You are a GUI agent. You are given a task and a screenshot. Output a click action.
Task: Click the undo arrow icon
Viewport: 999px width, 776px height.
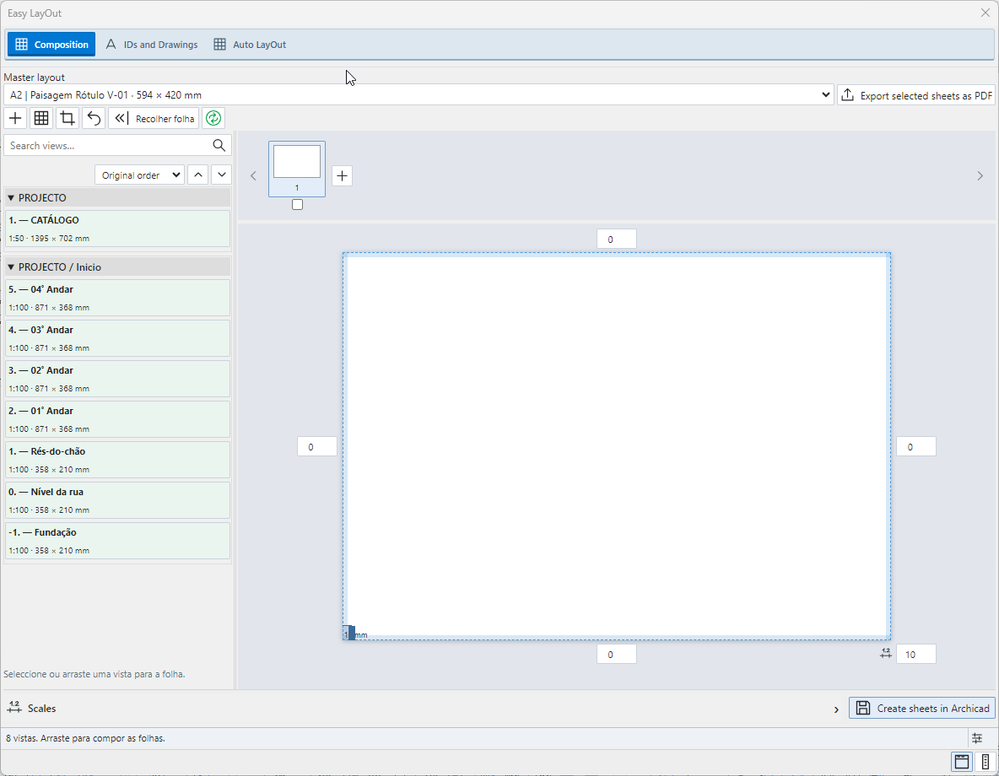pyautogui.click(x=94, y=119)
